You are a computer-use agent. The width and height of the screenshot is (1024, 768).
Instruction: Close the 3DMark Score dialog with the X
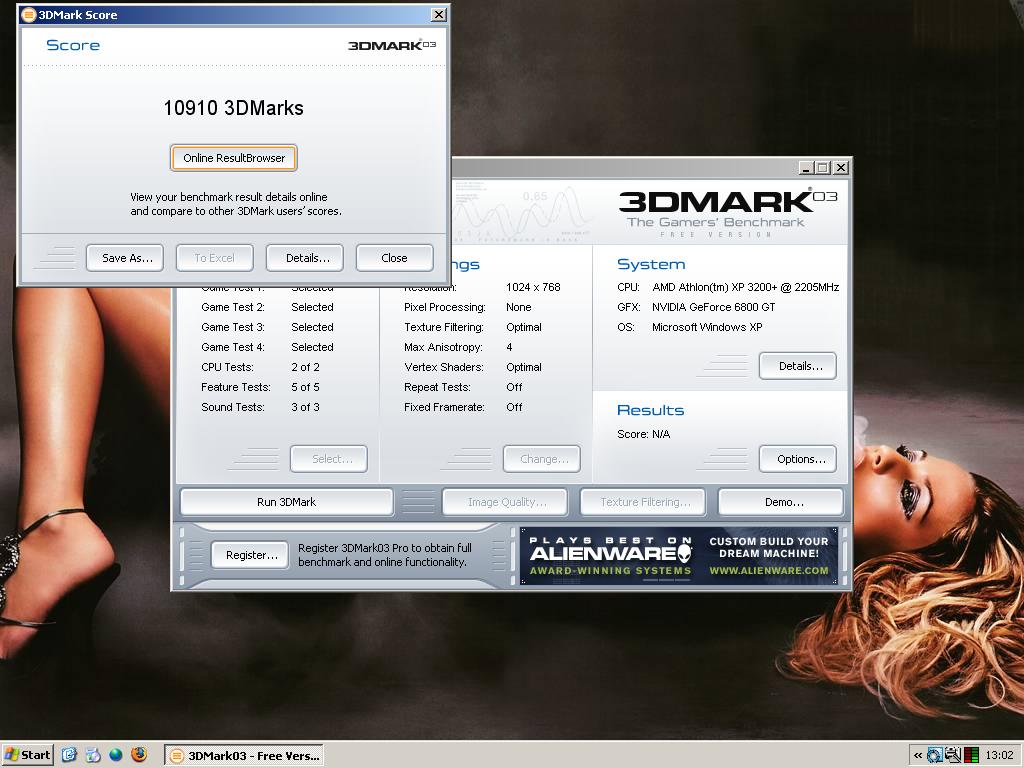[x=439, y=14]
